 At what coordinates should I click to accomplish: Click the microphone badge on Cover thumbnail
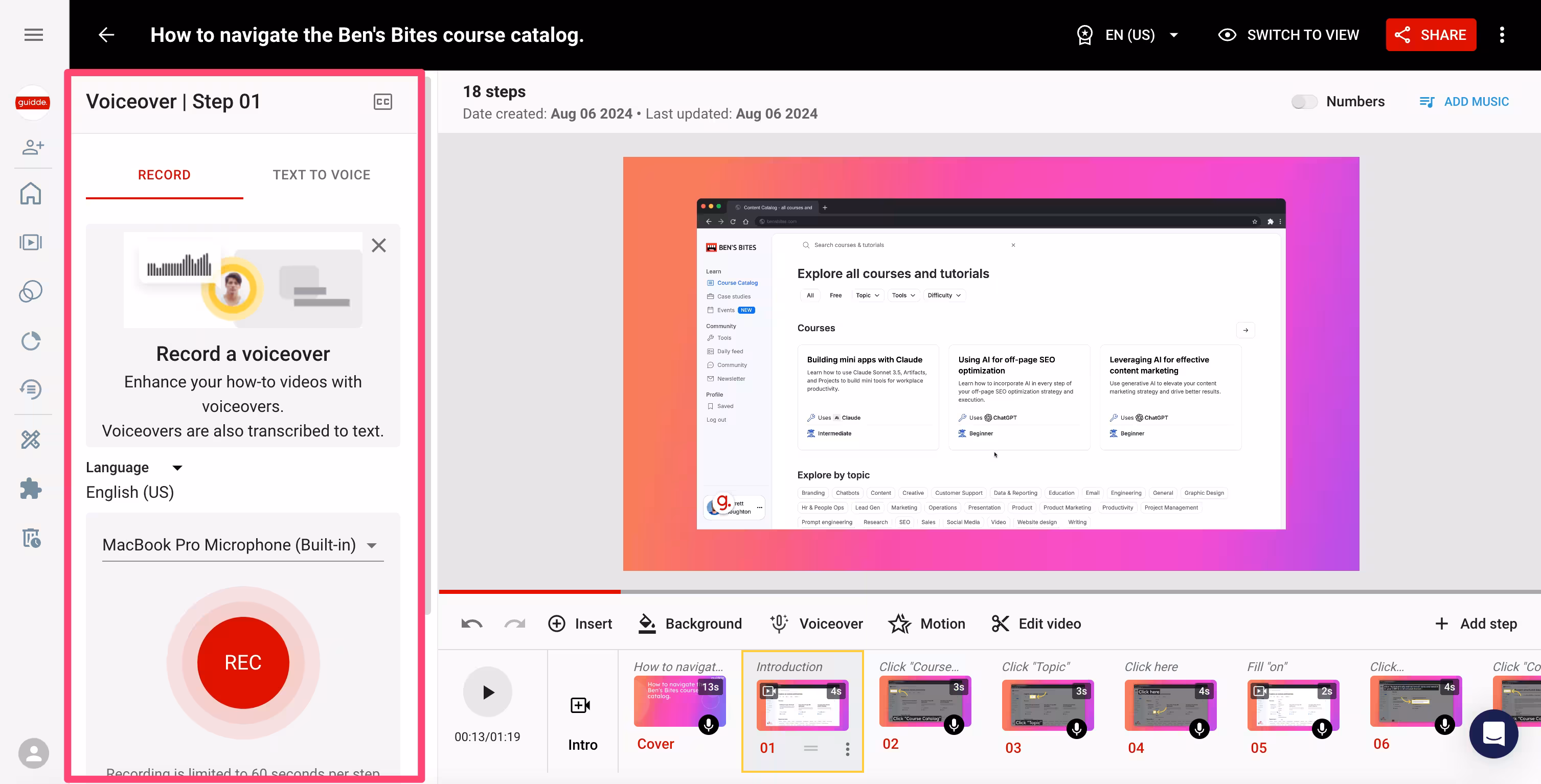point(709,725)
